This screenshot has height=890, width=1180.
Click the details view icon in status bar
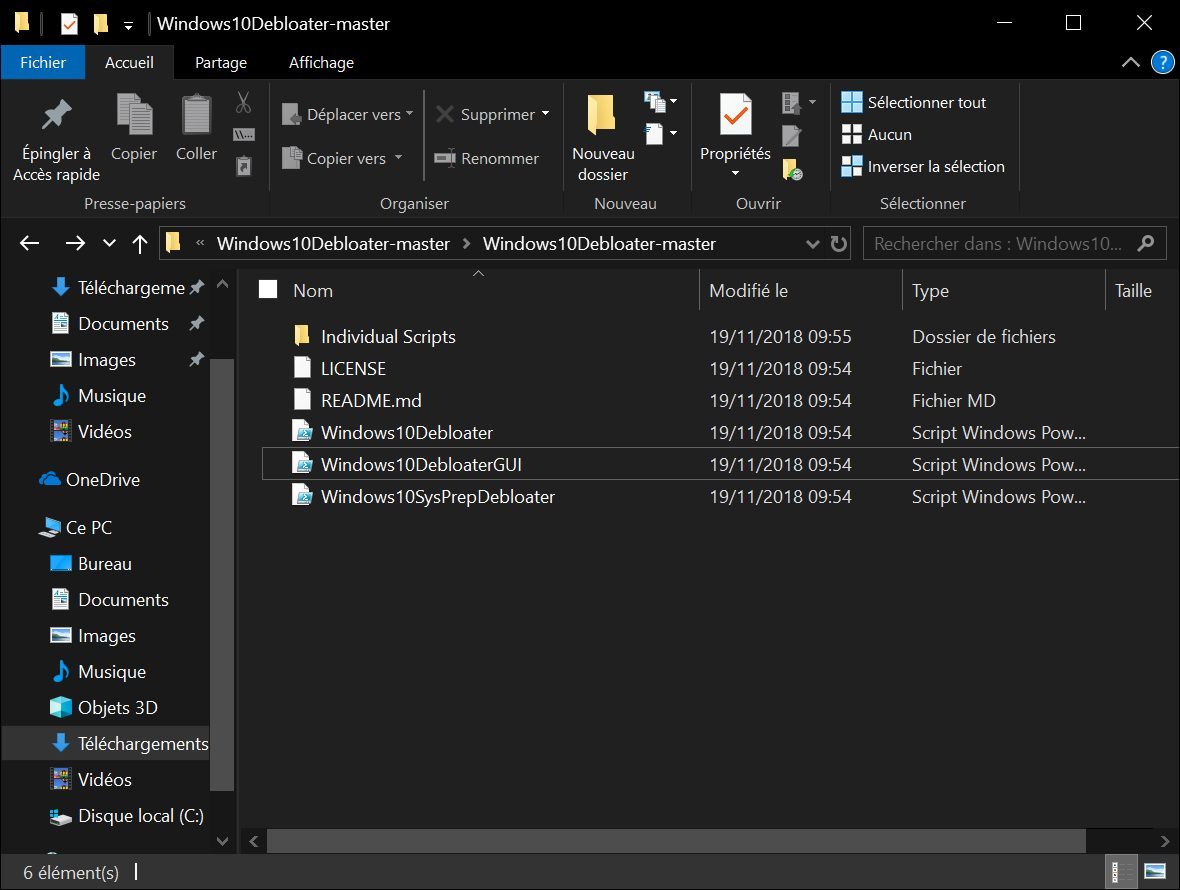click(x=1121, y=872)
